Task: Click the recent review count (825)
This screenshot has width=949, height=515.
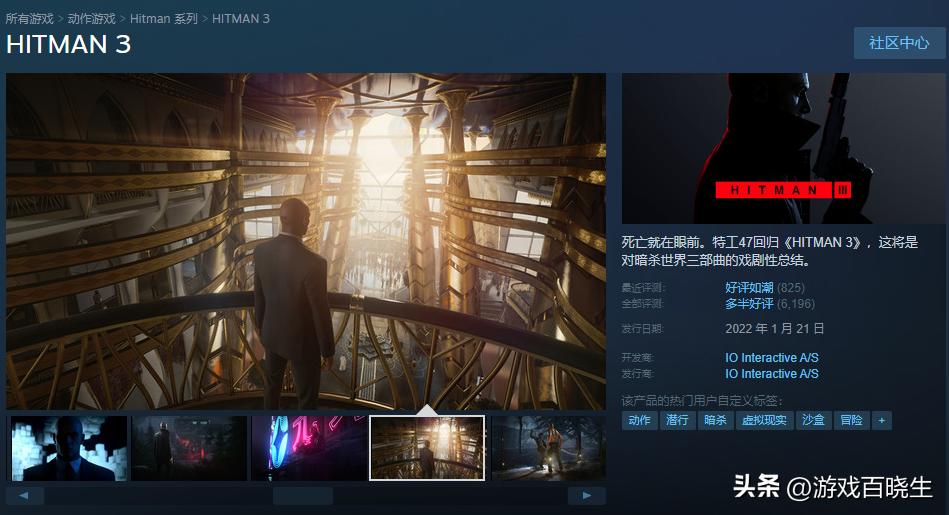Action: pos(791,287)
